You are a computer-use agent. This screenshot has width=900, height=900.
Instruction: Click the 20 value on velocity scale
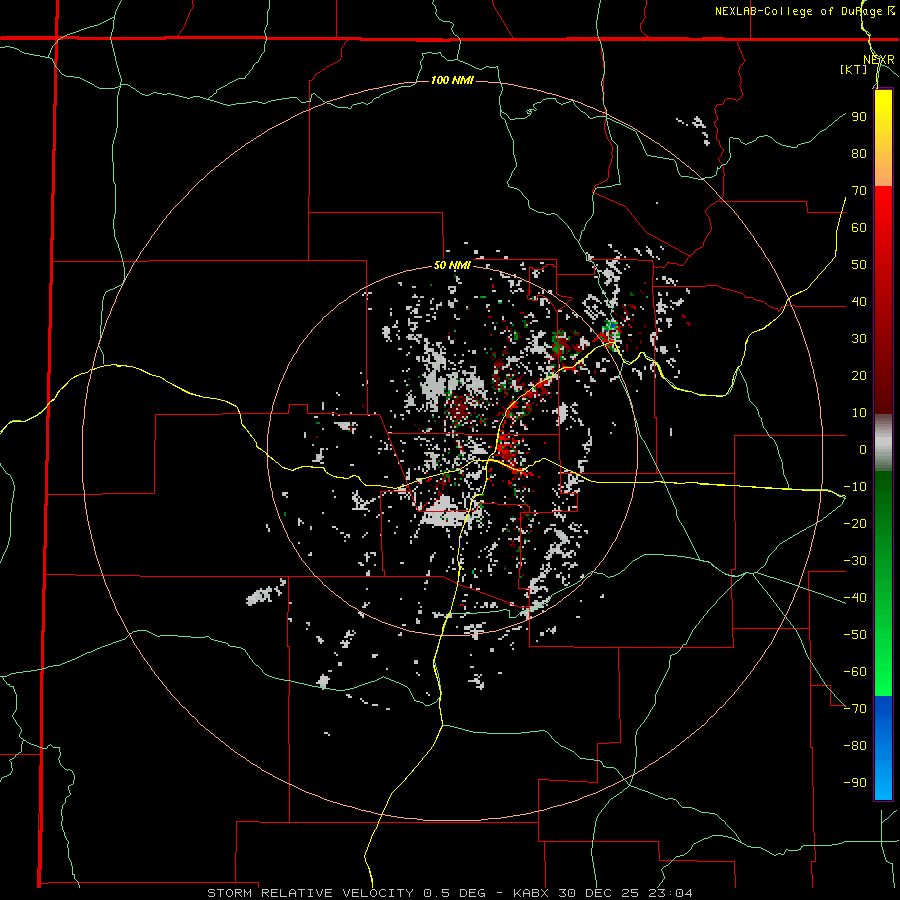click(x=859, y=375)
